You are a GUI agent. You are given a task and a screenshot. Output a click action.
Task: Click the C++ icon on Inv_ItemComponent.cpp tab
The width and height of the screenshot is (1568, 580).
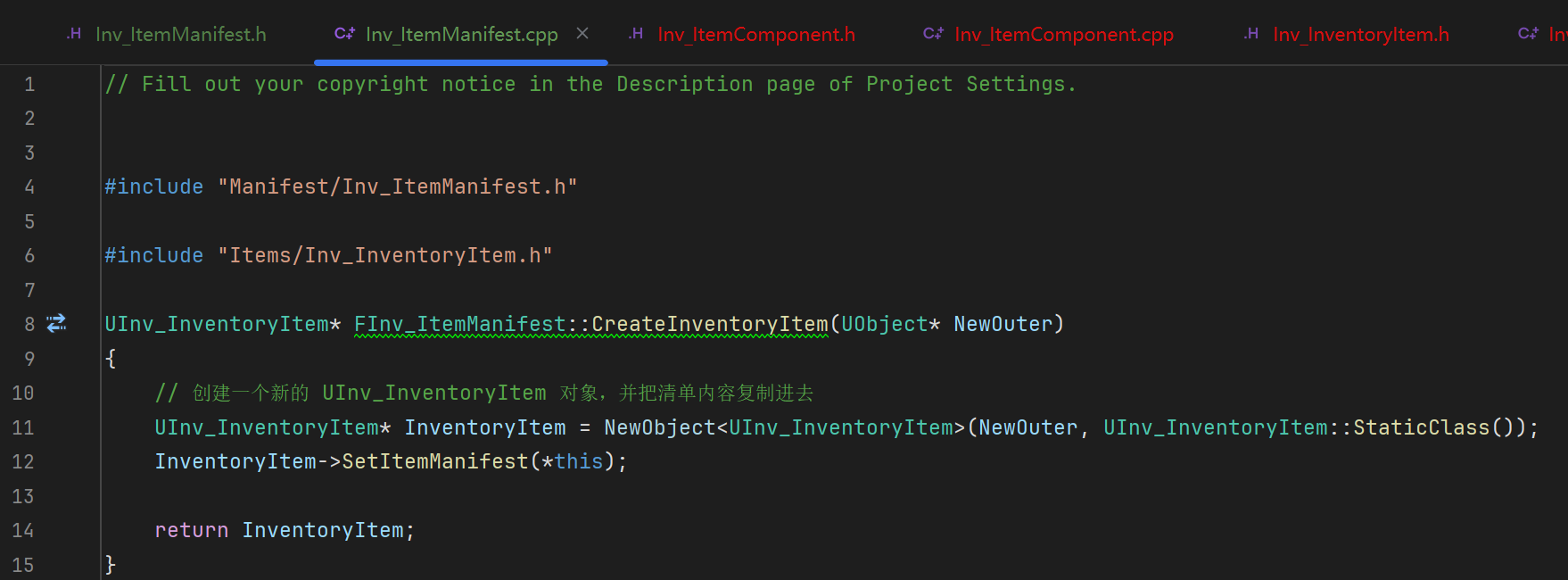[933, 34]
